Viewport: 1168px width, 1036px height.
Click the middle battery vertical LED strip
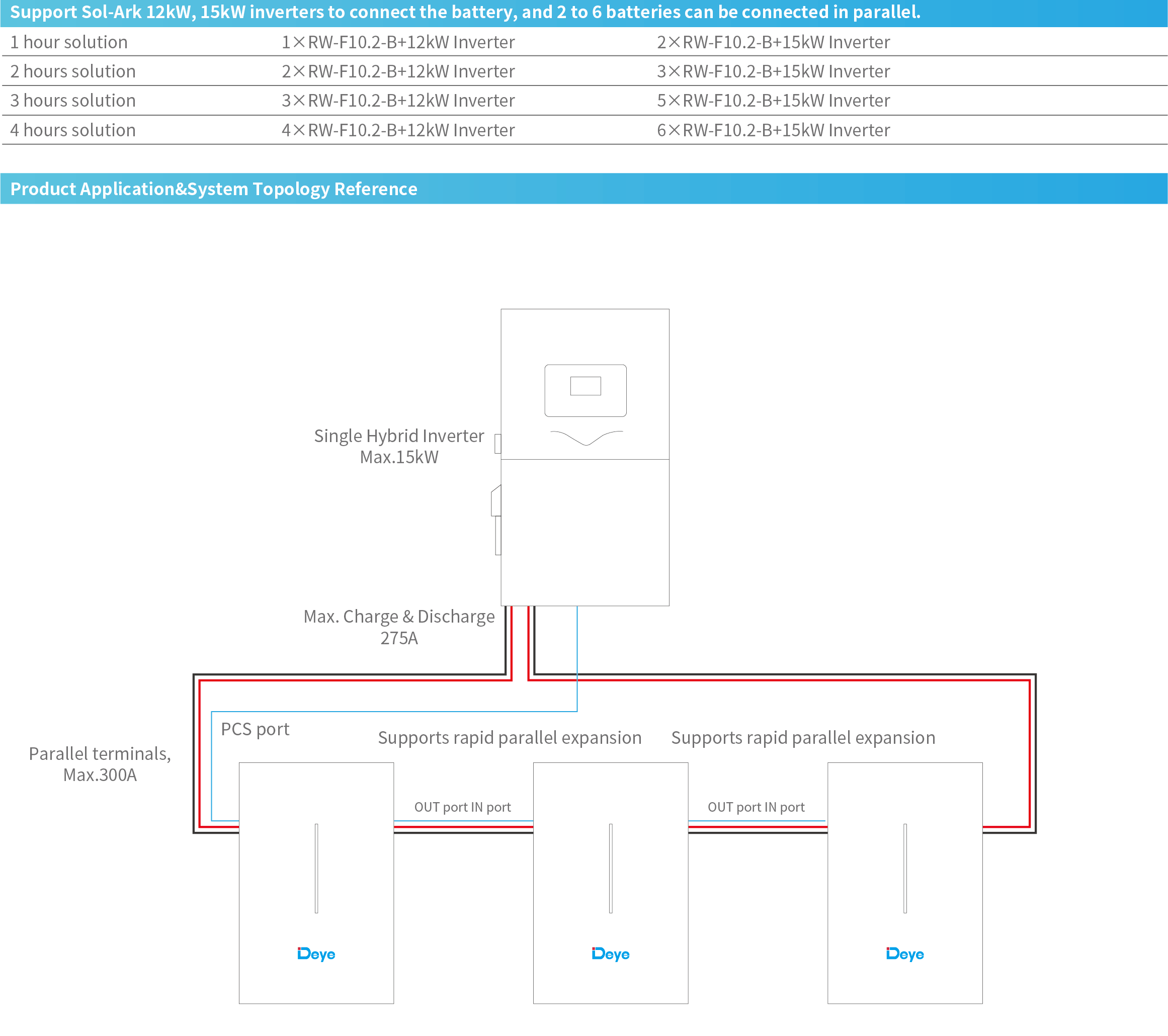tap(610, 868)
